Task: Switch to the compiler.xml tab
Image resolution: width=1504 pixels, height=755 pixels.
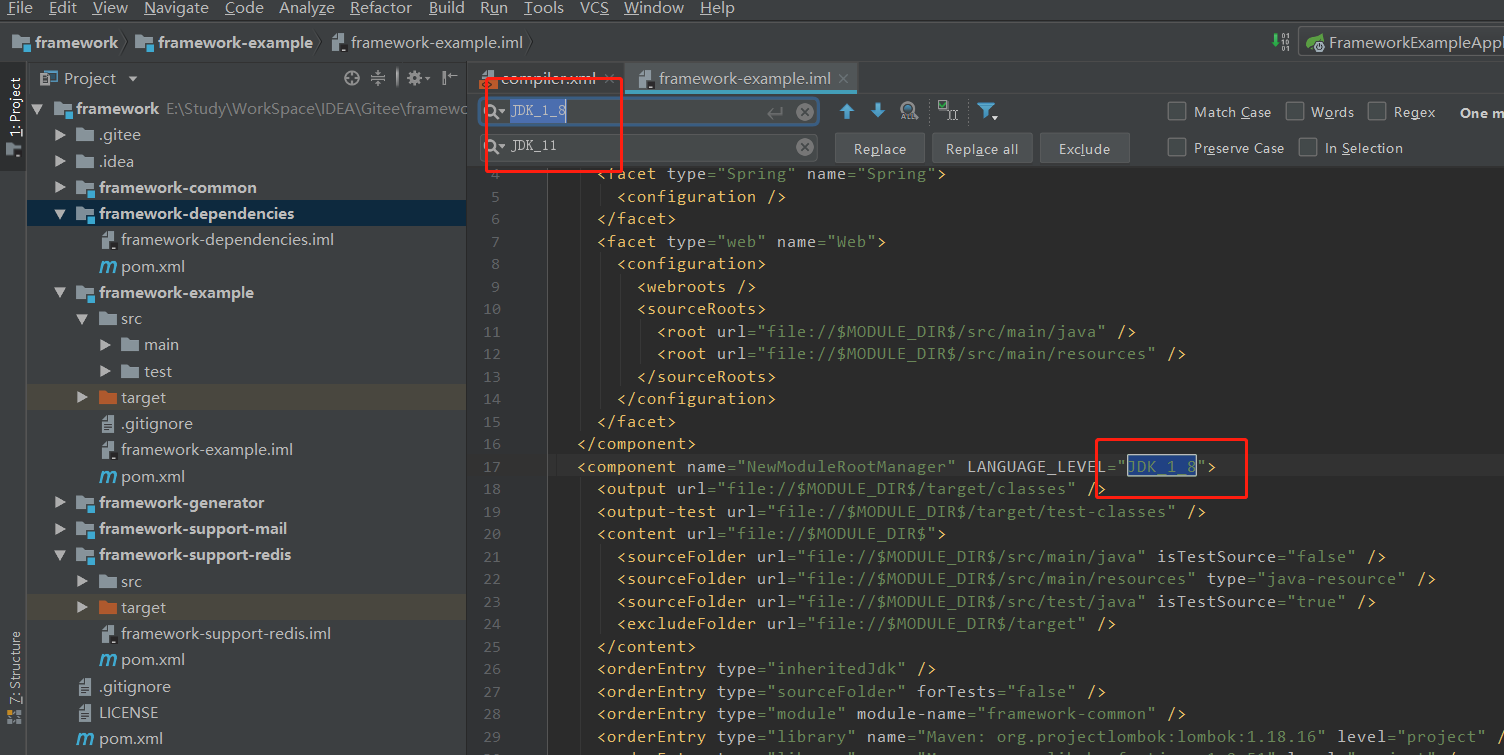Action: pyautogui.click(x=548, y=78)
